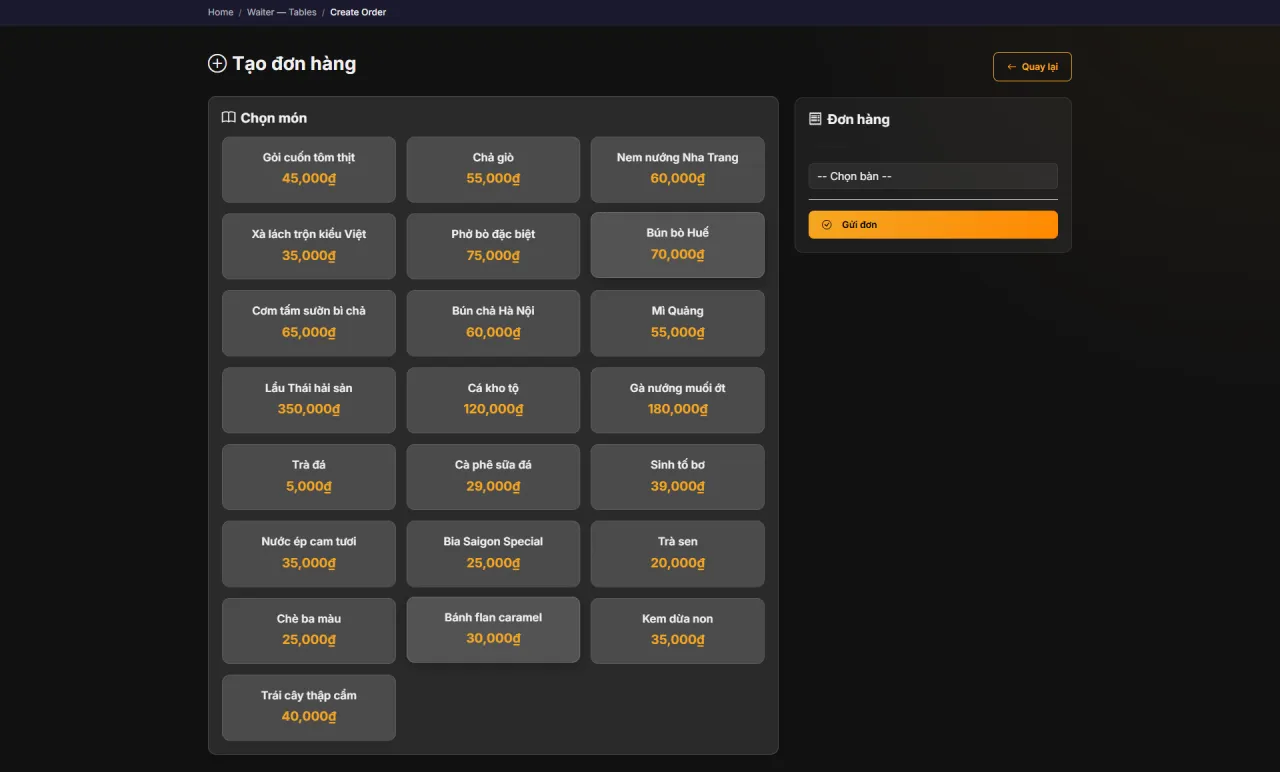The width and height of the screenshot is (1280, 772).
Task: Open the Chọn bàn table dropdown
Action: click(933, 176)
